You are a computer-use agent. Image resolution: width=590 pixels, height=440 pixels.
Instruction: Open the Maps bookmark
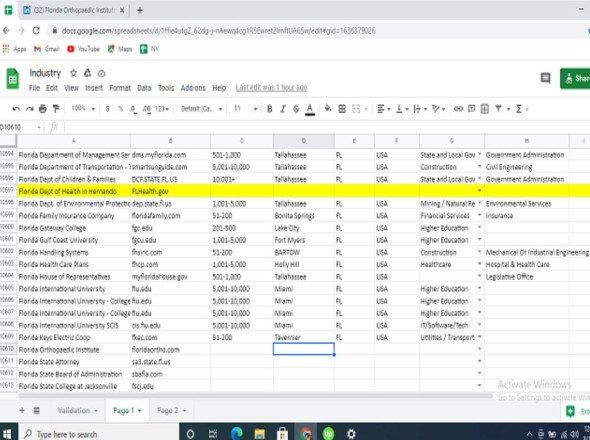click(120, 49)
